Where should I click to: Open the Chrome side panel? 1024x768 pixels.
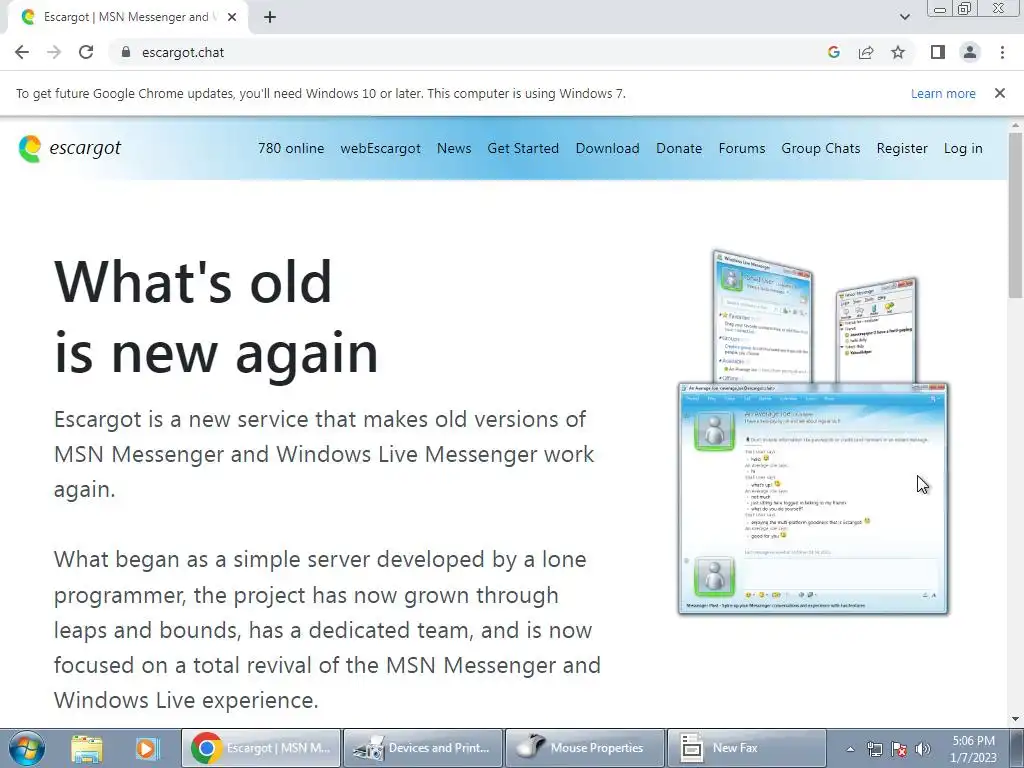coord(938,52)
